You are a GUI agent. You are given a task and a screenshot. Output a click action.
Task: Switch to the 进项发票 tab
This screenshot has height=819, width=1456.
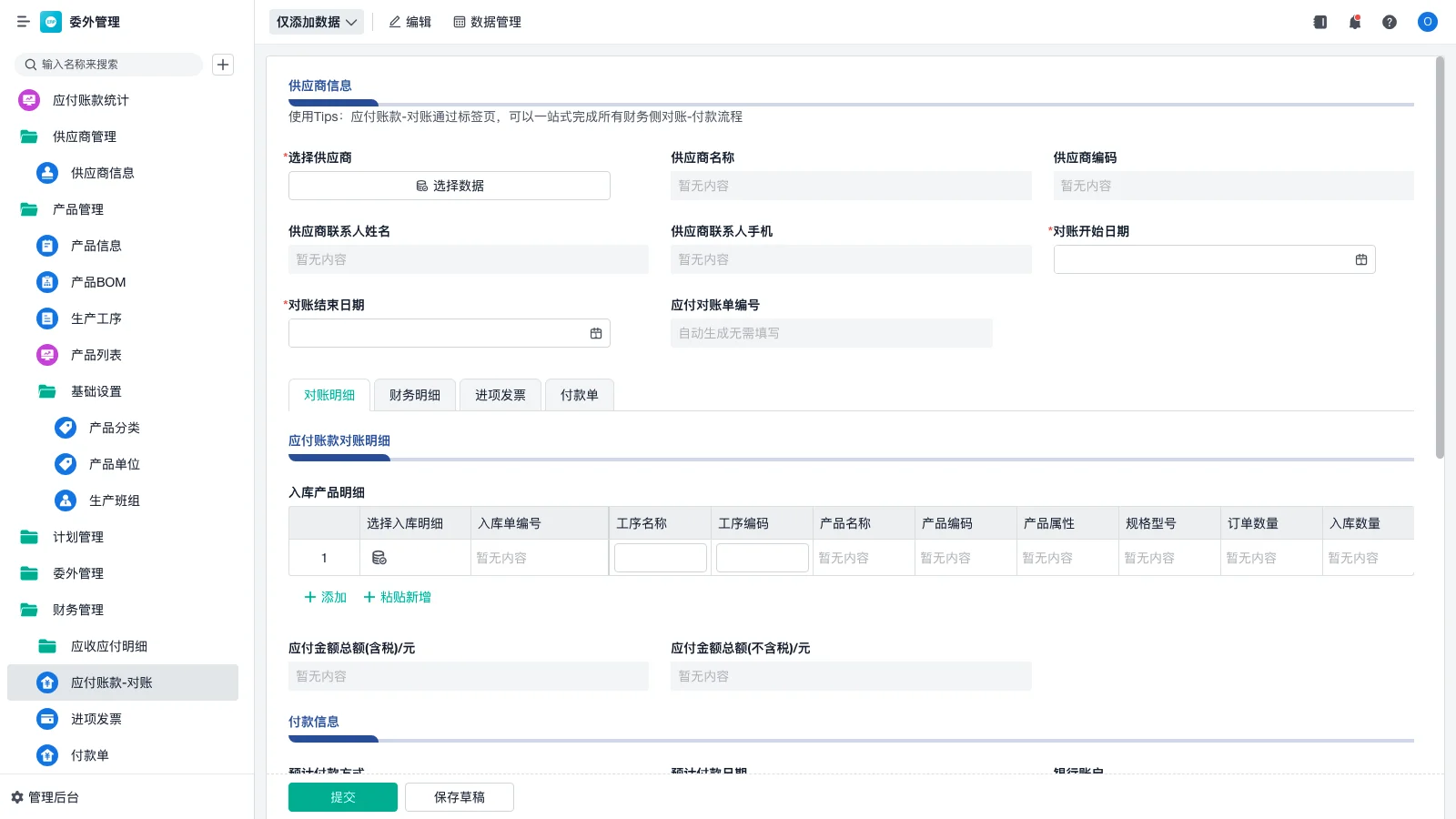tap(500, 394)
